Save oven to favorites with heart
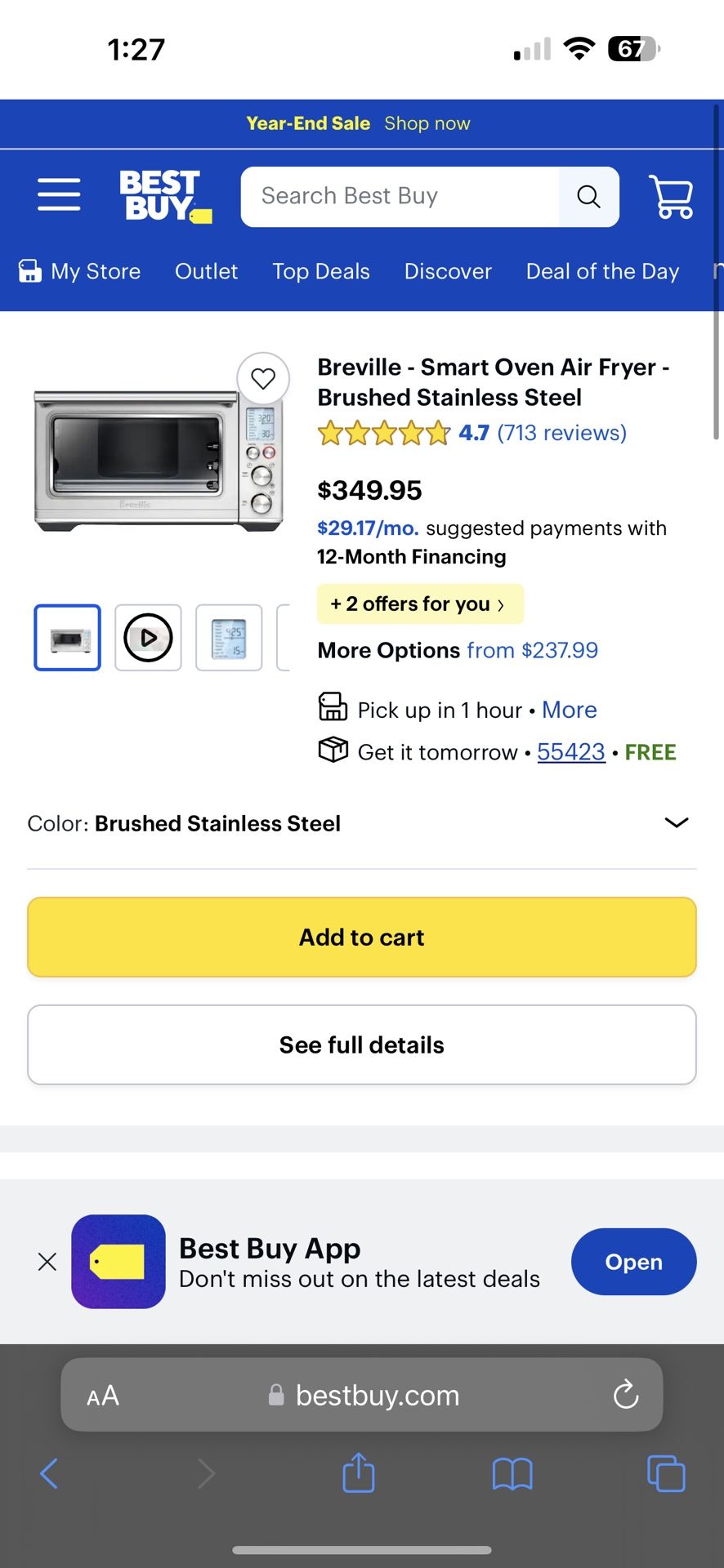 [x=263, y=379]
